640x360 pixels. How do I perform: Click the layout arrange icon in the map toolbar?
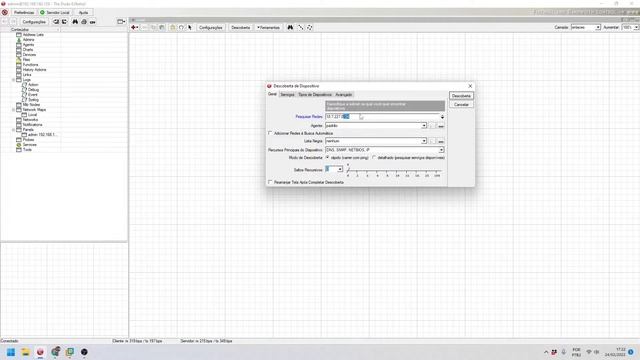pos(310,27)
